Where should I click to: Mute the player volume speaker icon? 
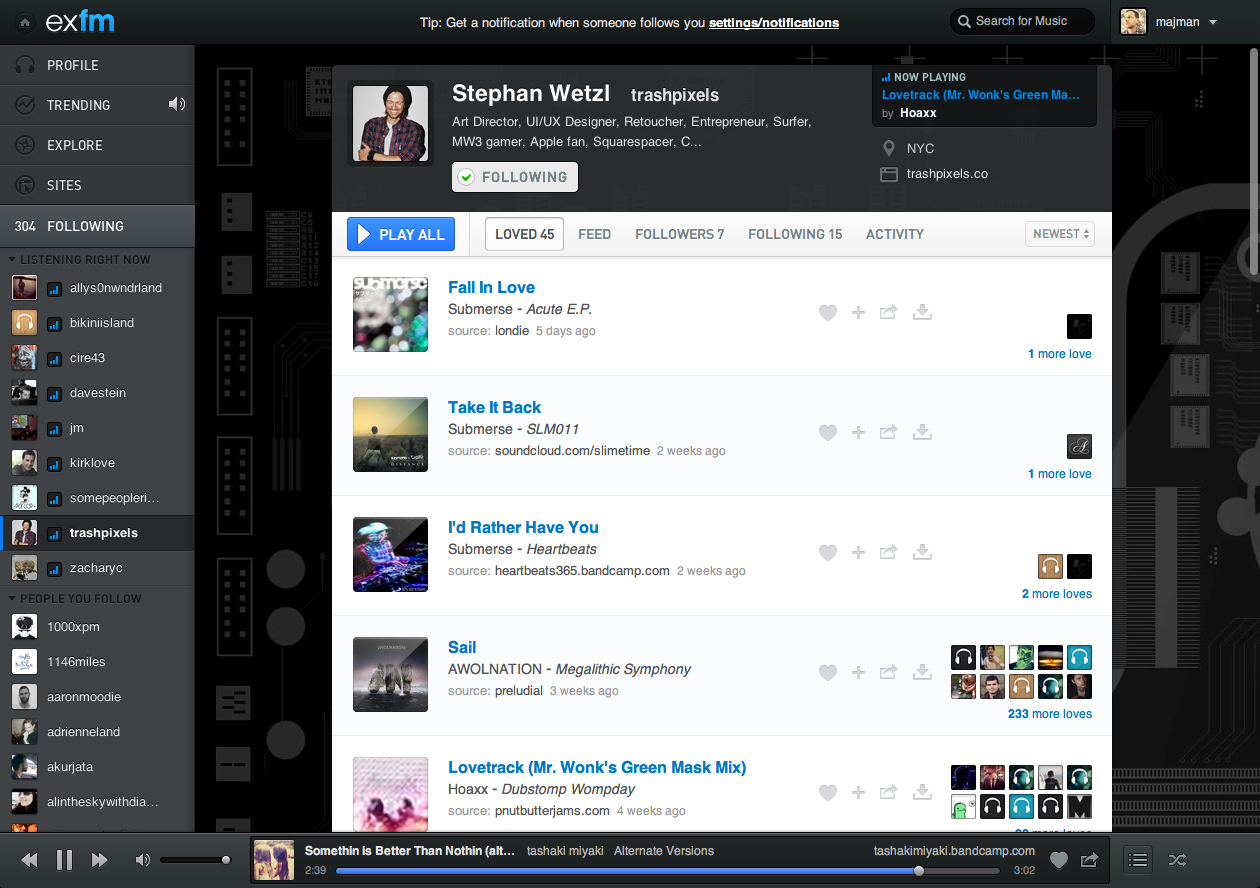[x=143, y=860]
